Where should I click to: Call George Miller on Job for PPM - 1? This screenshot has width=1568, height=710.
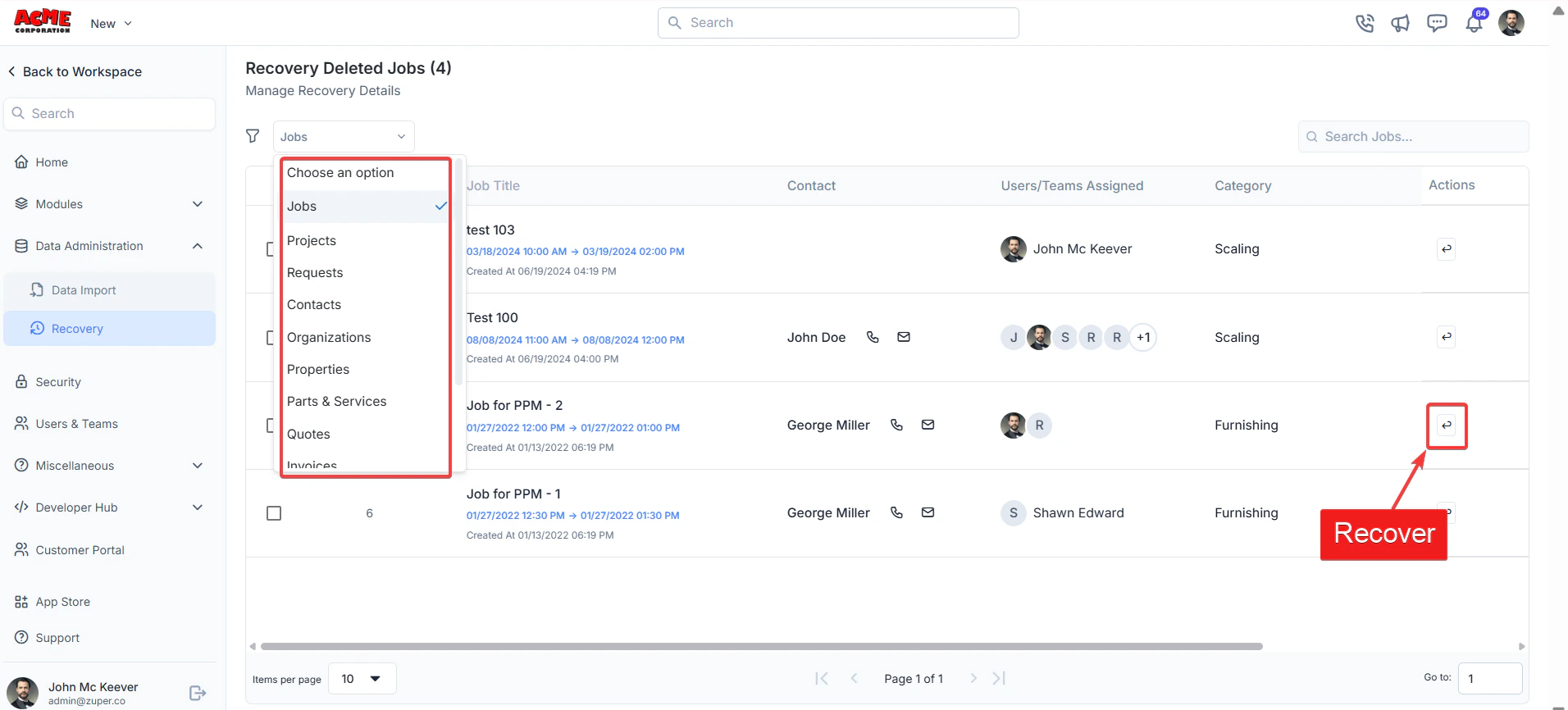pos(896,512)
